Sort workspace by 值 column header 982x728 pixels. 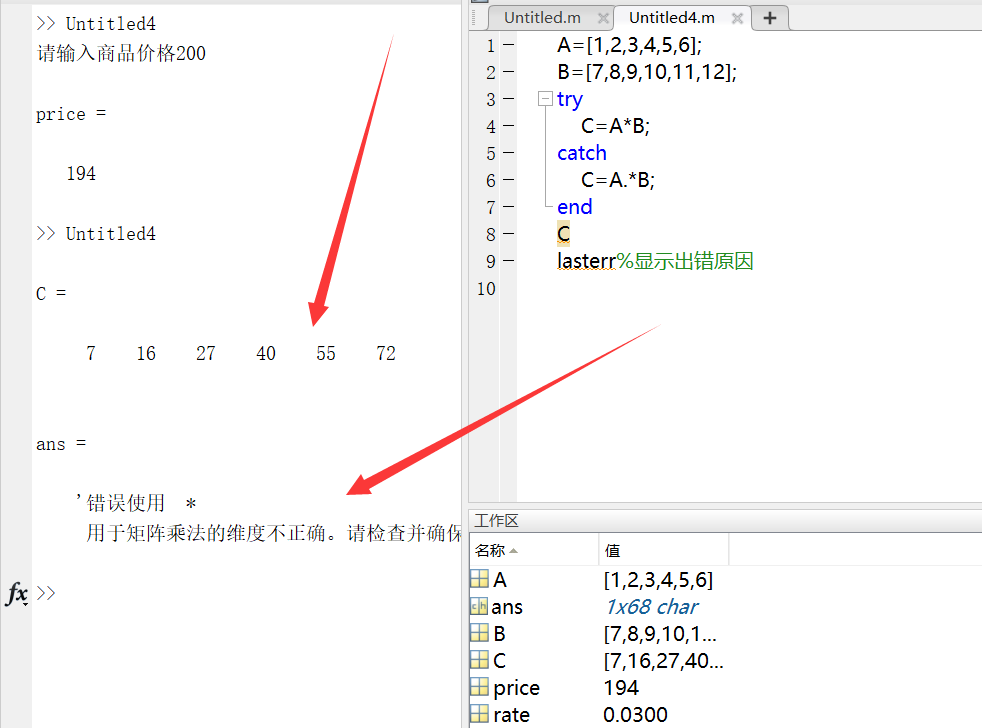click(x=664, y=550)
